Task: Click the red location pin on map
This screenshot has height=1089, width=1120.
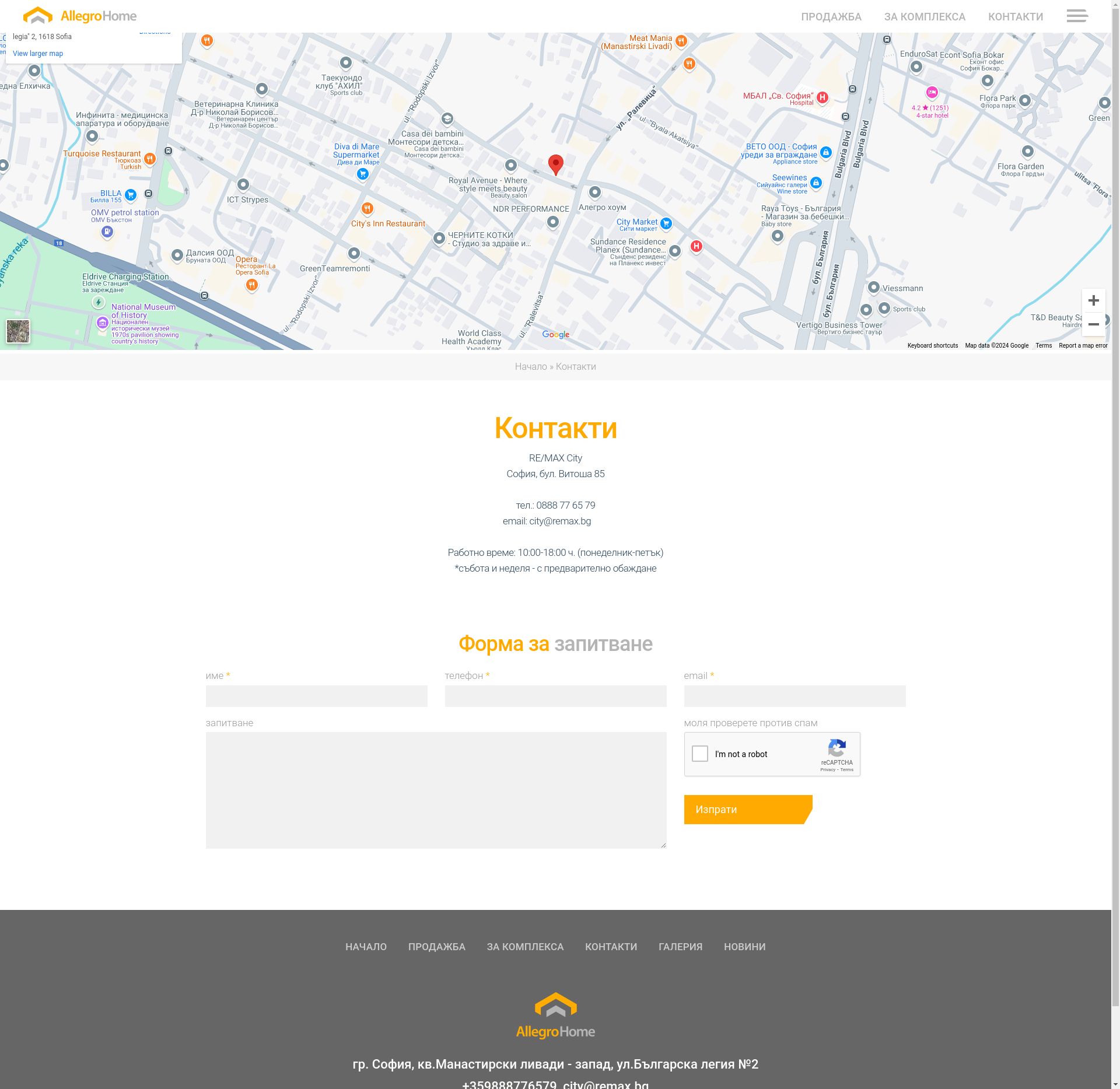Action: tap(555, 164)
